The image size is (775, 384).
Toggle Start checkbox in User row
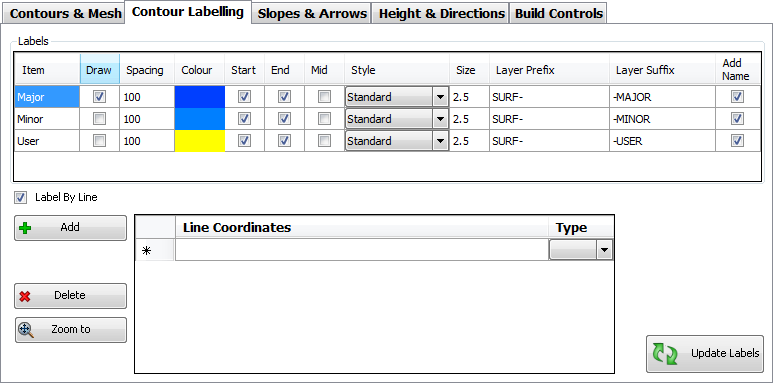tap(244, 141)
